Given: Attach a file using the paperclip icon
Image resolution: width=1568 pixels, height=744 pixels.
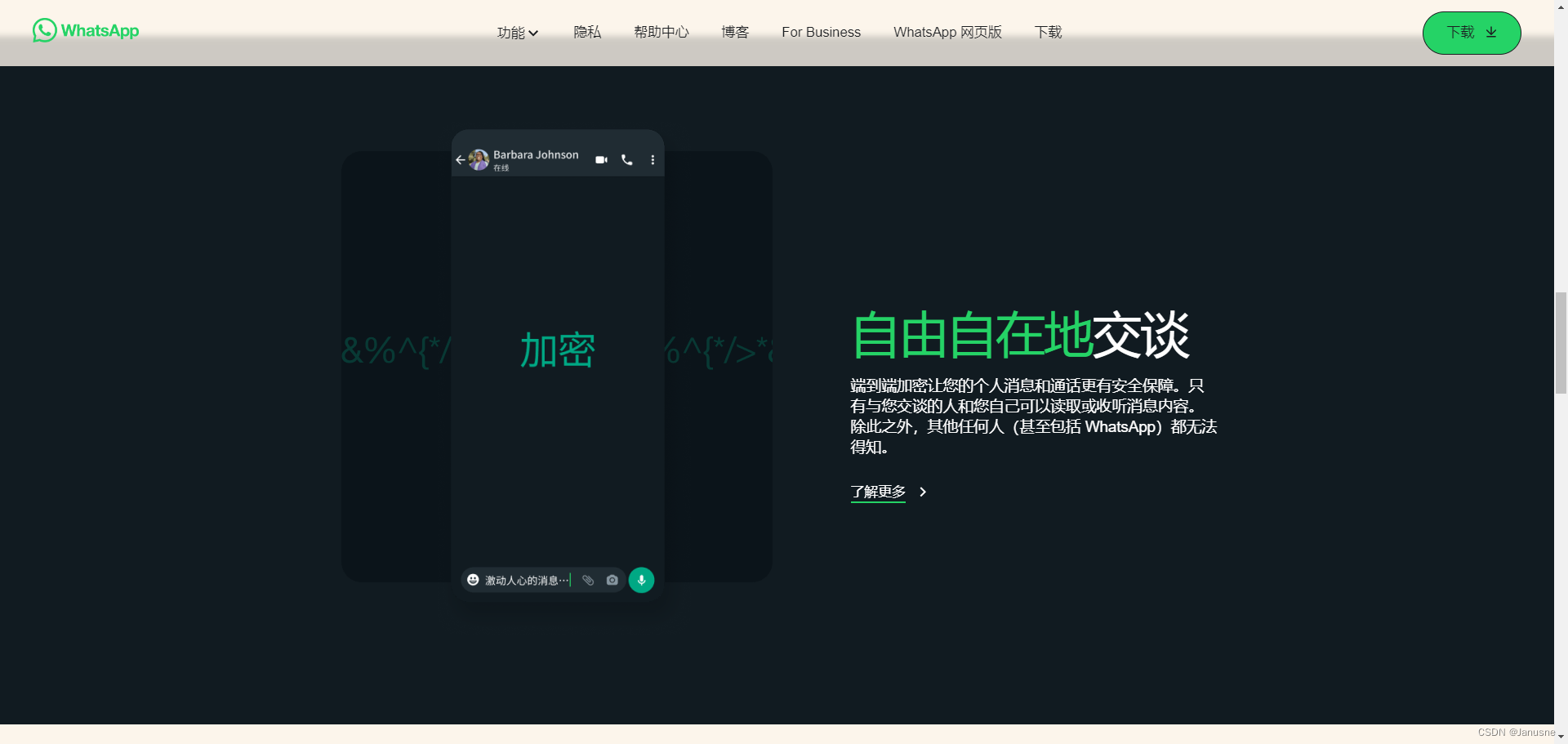Looking at the screenshot, I should click(x=588, y=580).
